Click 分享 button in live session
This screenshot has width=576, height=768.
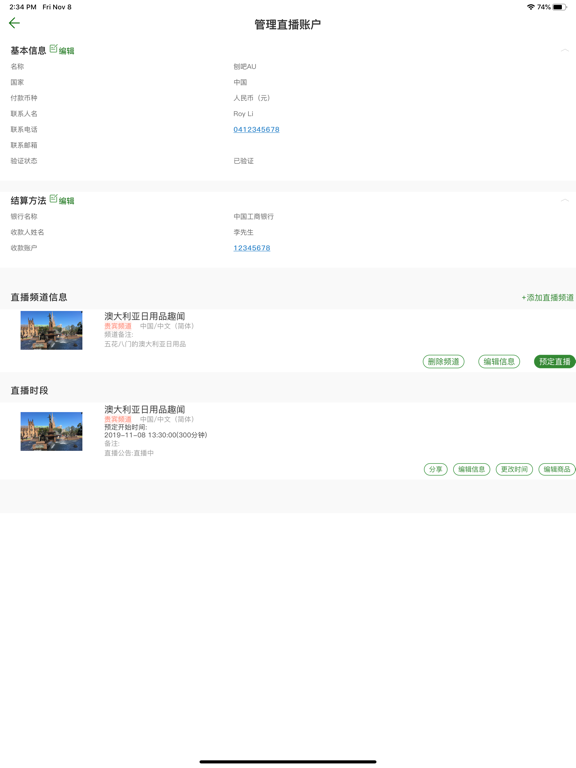[x=435, y=469]
